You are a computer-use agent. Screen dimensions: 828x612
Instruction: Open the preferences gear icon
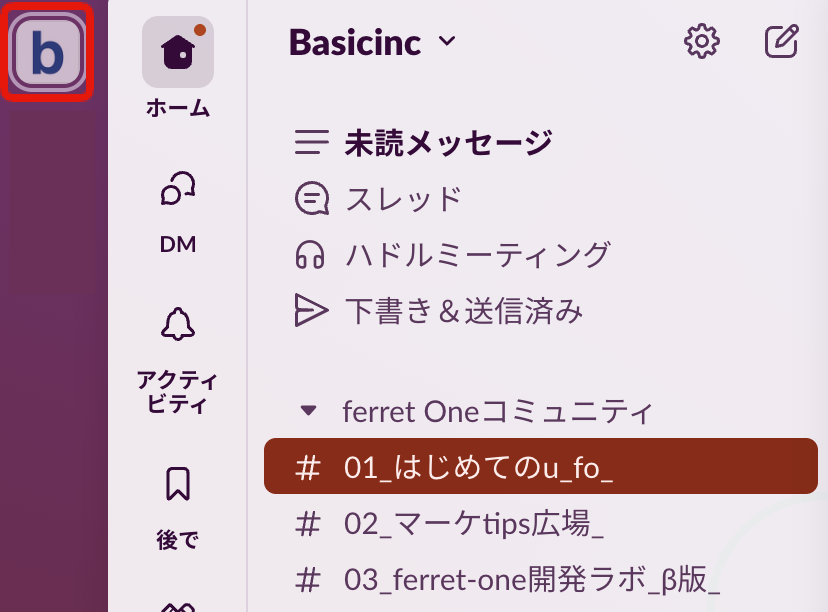702,42
